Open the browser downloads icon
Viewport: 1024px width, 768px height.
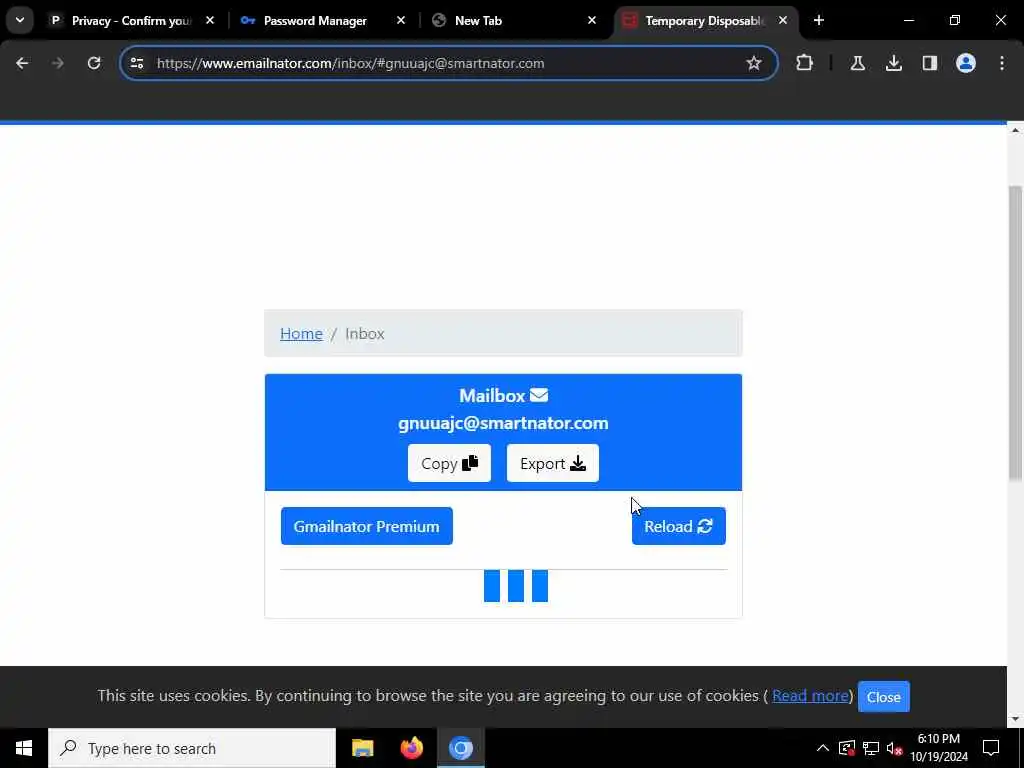point(893,63)
